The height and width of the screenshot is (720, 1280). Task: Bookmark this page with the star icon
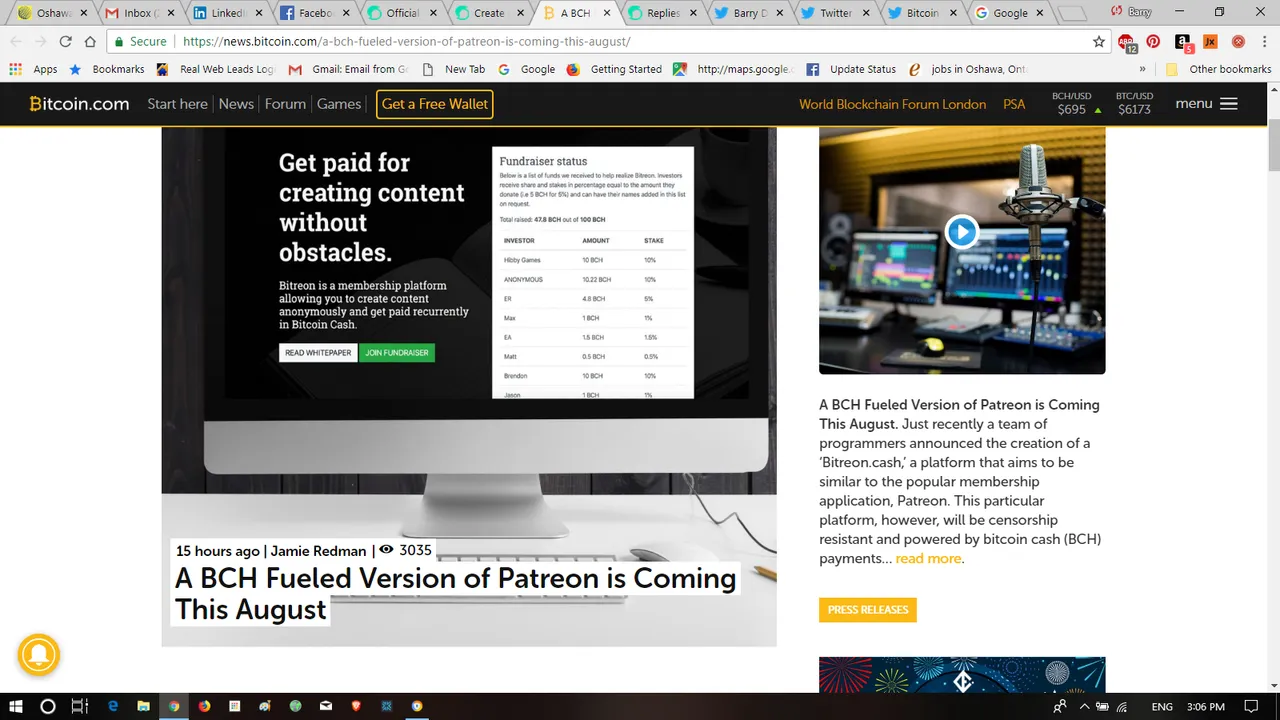(1099, 42)
